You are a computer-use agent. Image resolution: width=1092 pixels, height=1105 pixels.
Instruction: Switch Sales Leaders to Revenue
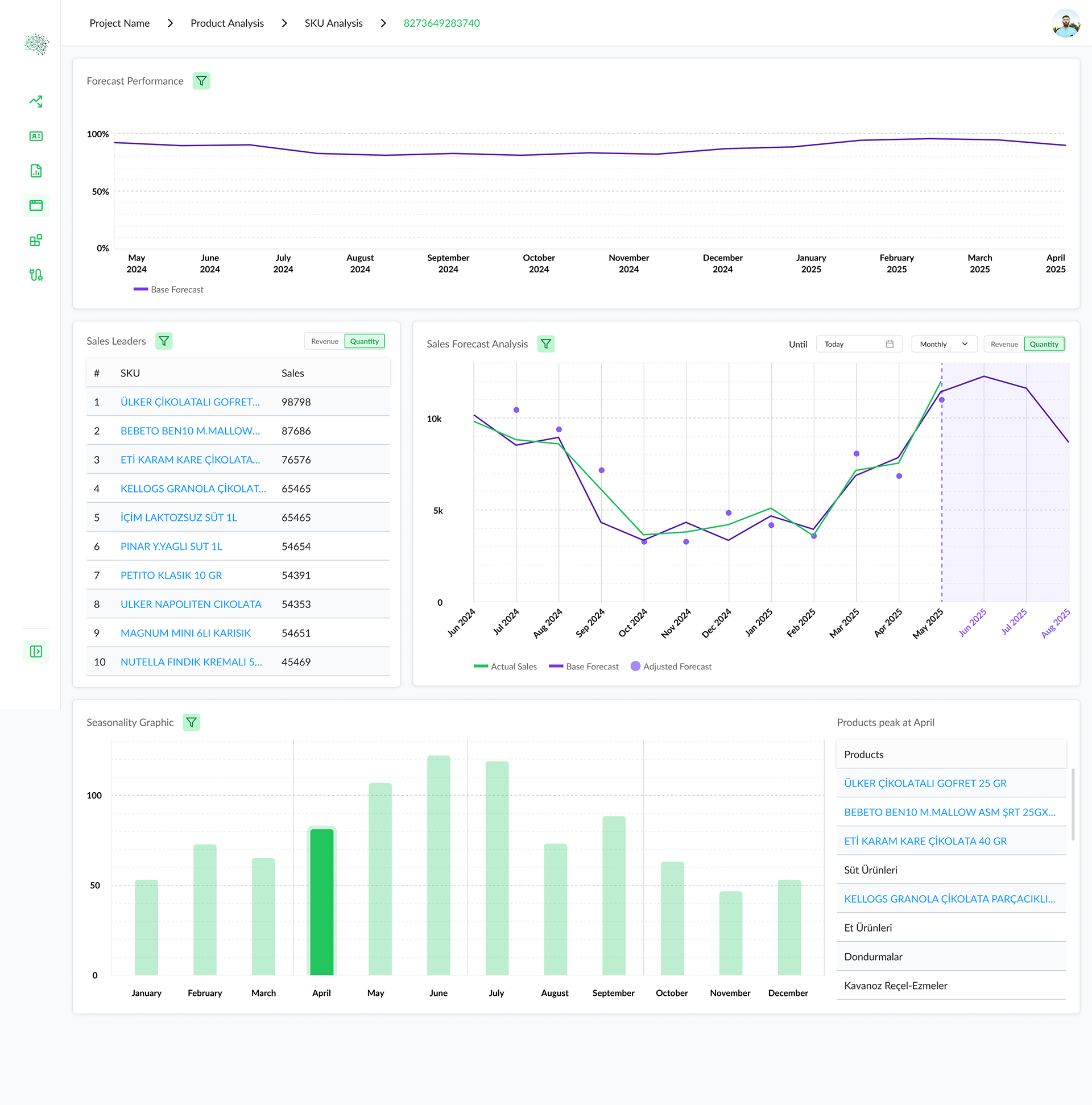click(324, 341)
